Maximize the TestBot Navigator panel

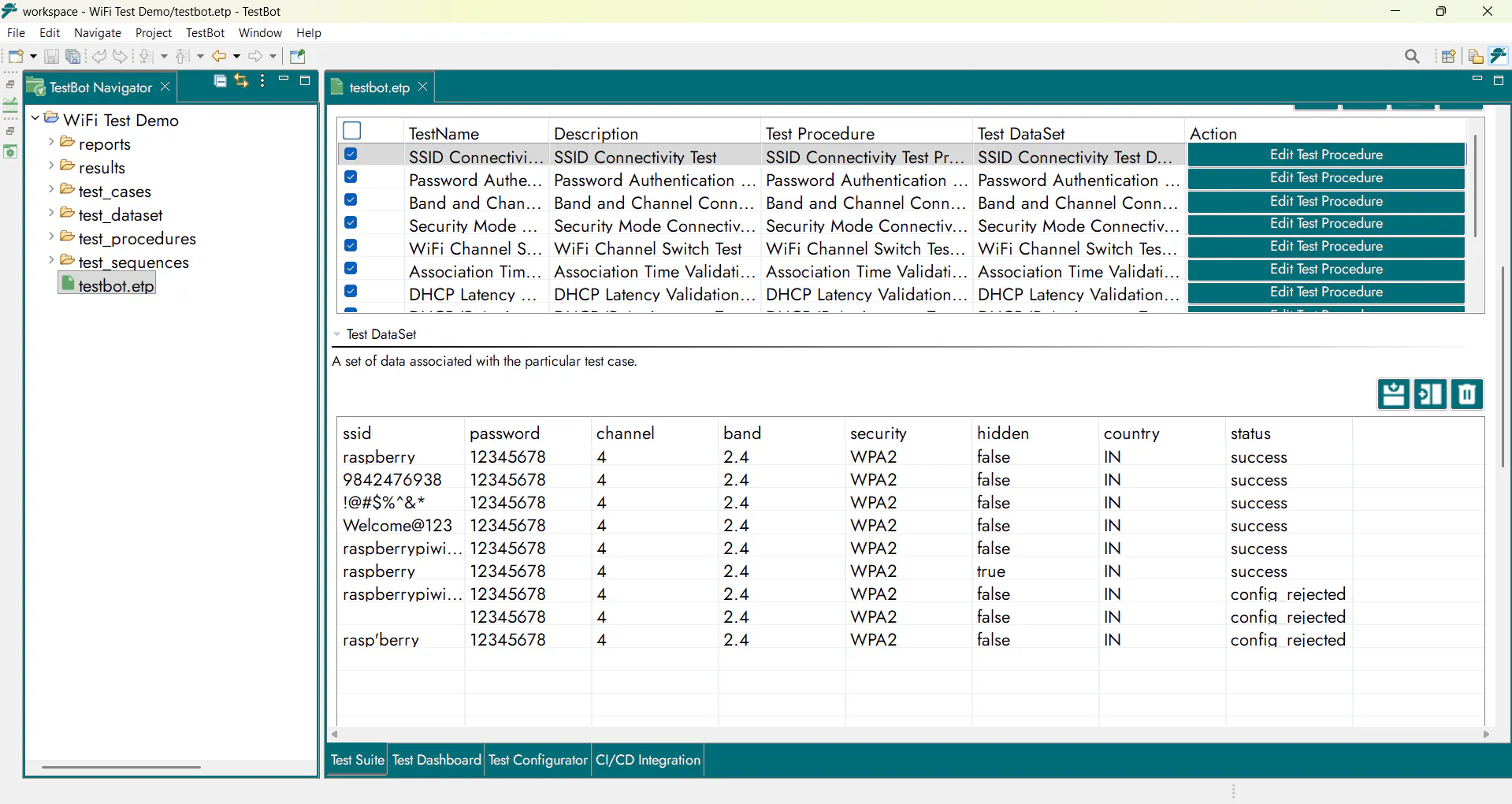pyautogui.click(x=305, y=80)
